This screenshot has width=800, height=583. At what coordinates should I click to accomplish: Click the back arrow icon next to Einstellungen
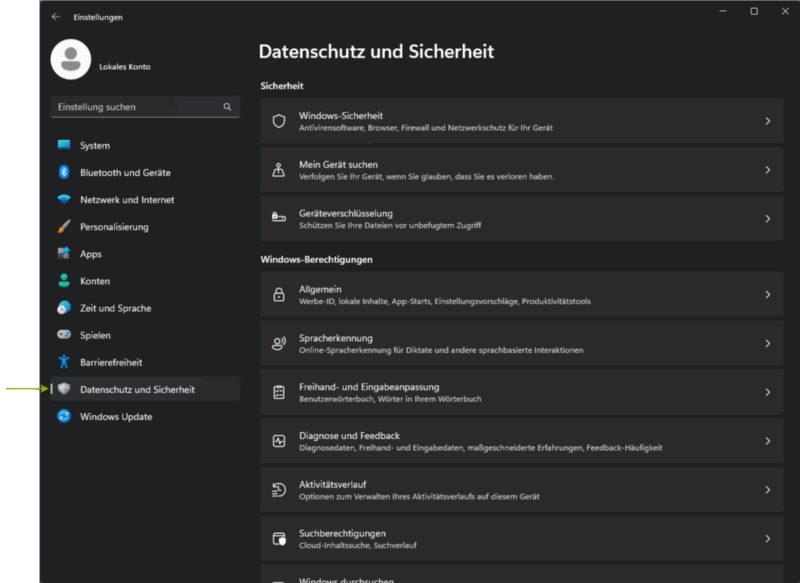(x=56, y=17)
